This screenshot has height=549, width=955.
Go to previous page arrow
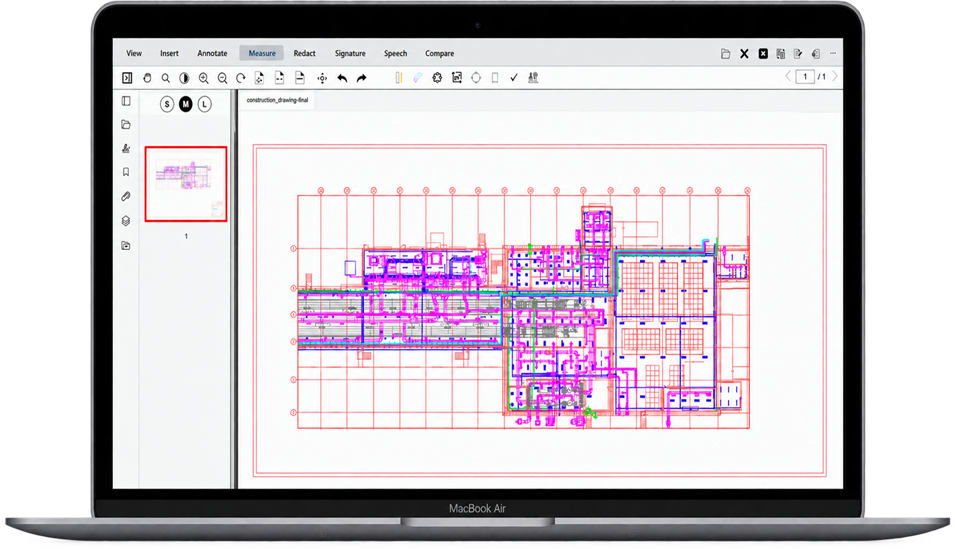tap(788, 76)
